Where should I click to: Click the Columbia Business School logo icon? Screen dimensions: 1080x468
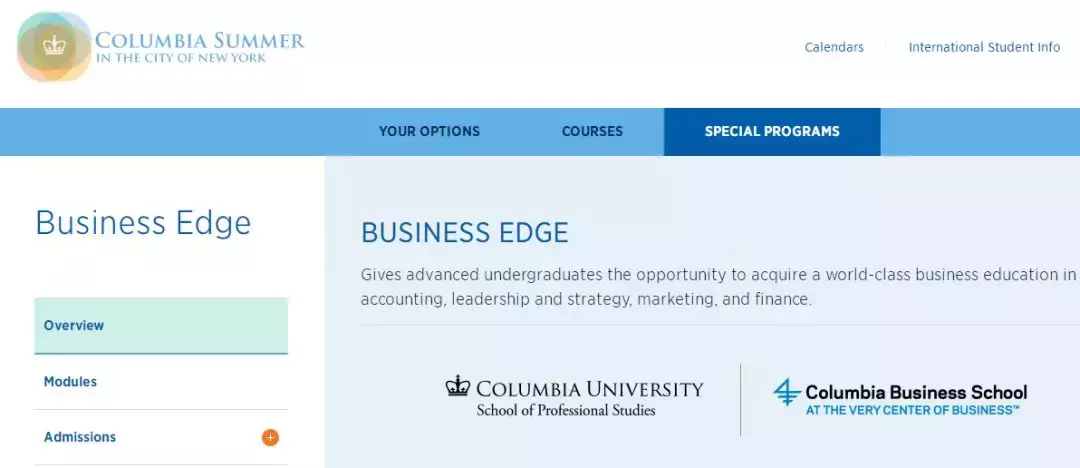(787, 392)
